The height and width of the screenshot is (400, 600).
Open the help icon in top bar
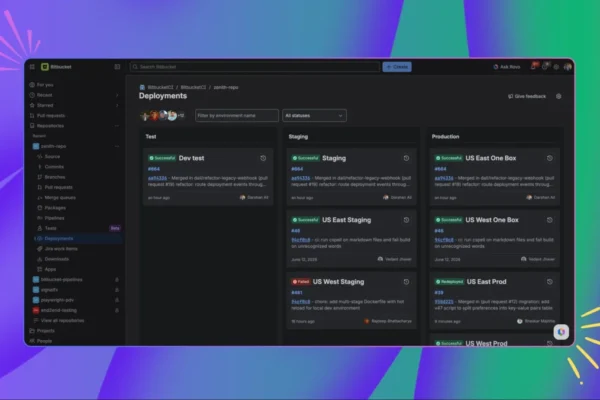pyautogui.click(x=545, y=67)
